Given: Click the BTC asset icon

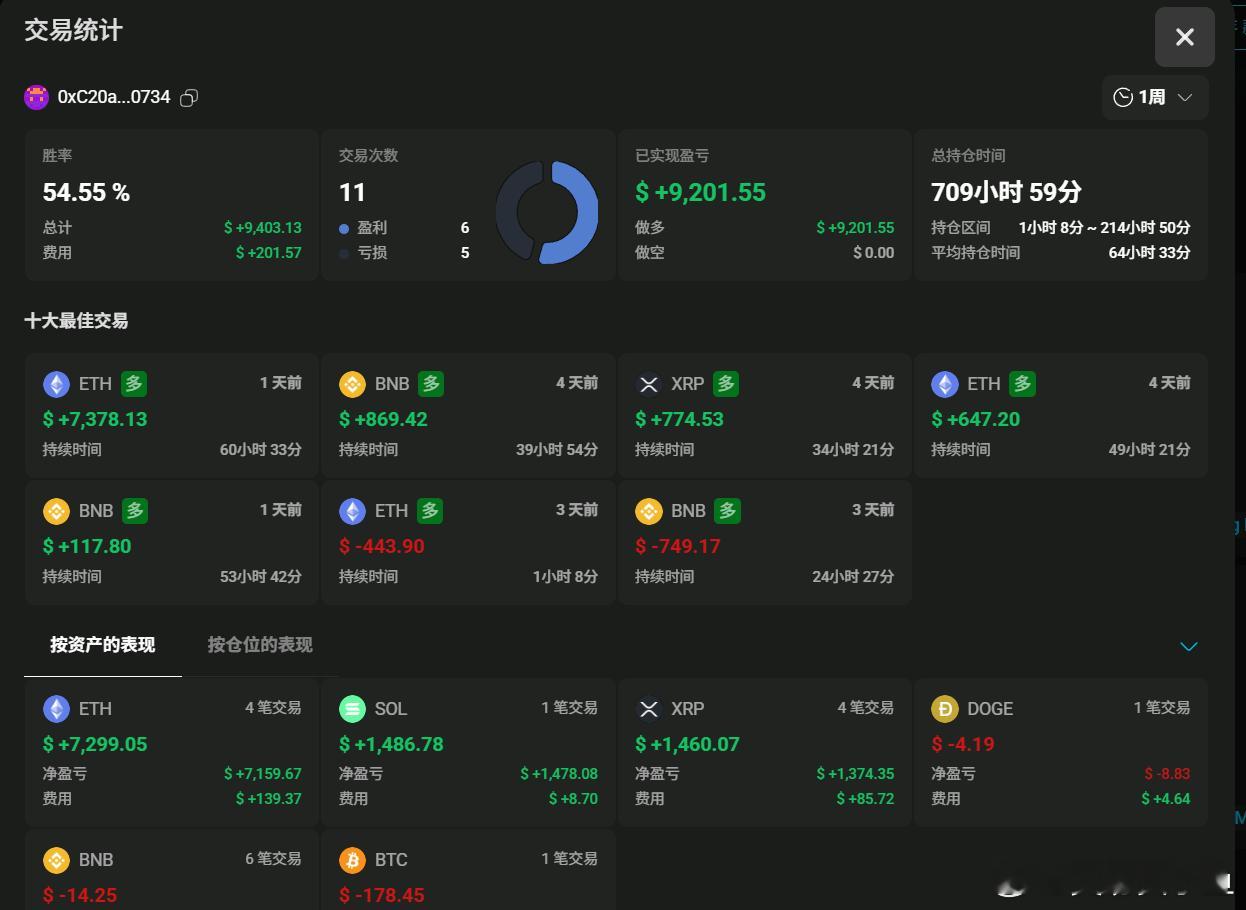Looking at the screenshot, I should 352,860.
